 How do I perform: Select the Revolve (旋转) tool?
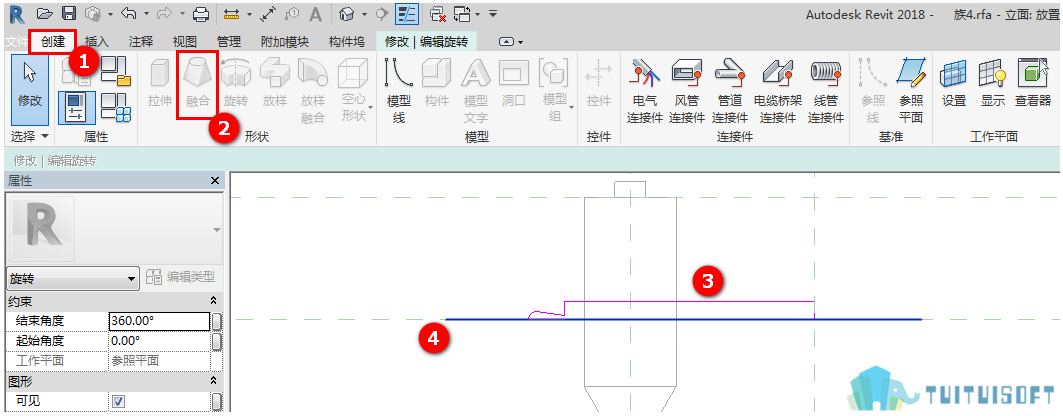236,83
